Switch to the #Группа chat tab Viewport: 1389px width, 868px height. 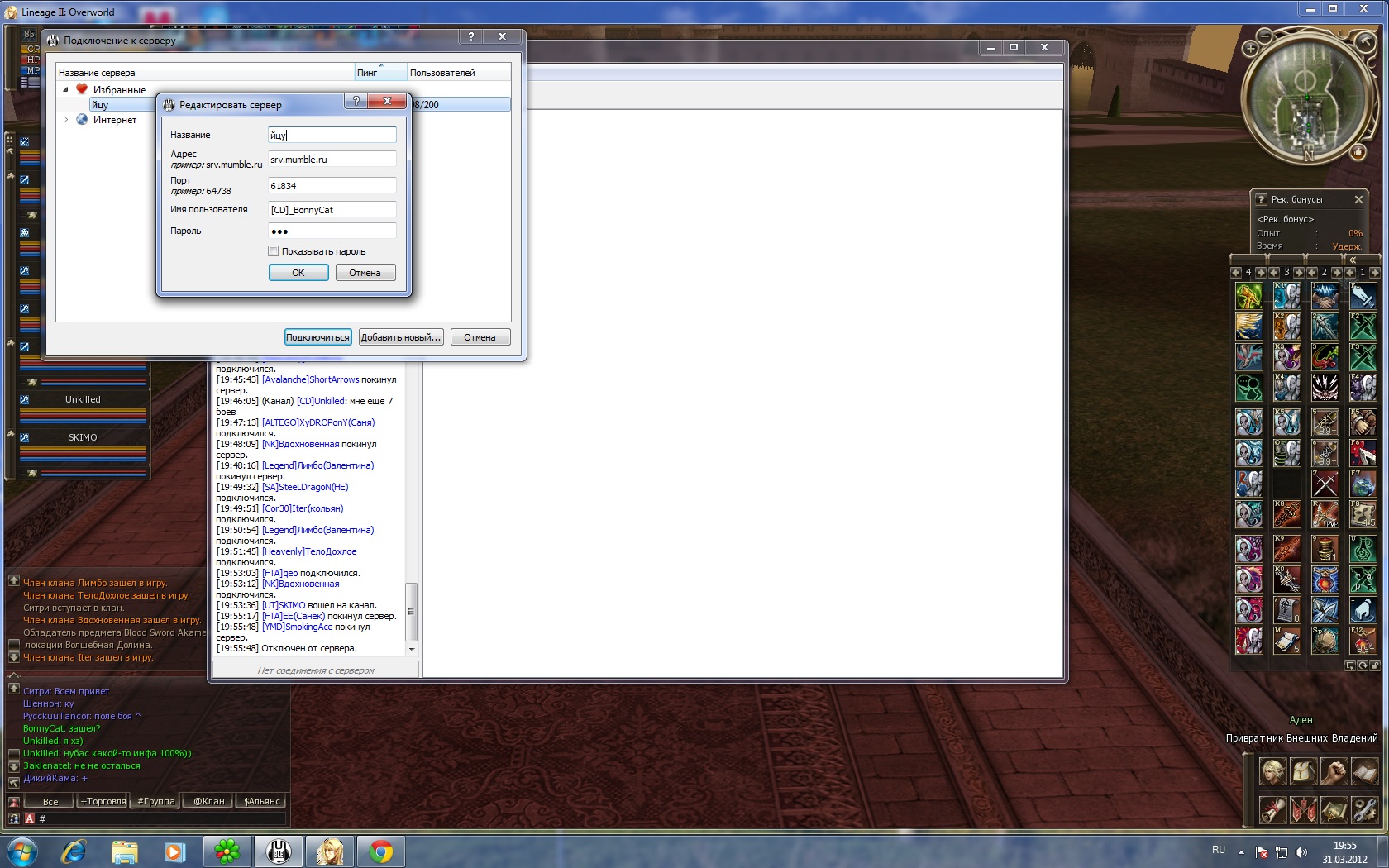(x=155, y=801)
